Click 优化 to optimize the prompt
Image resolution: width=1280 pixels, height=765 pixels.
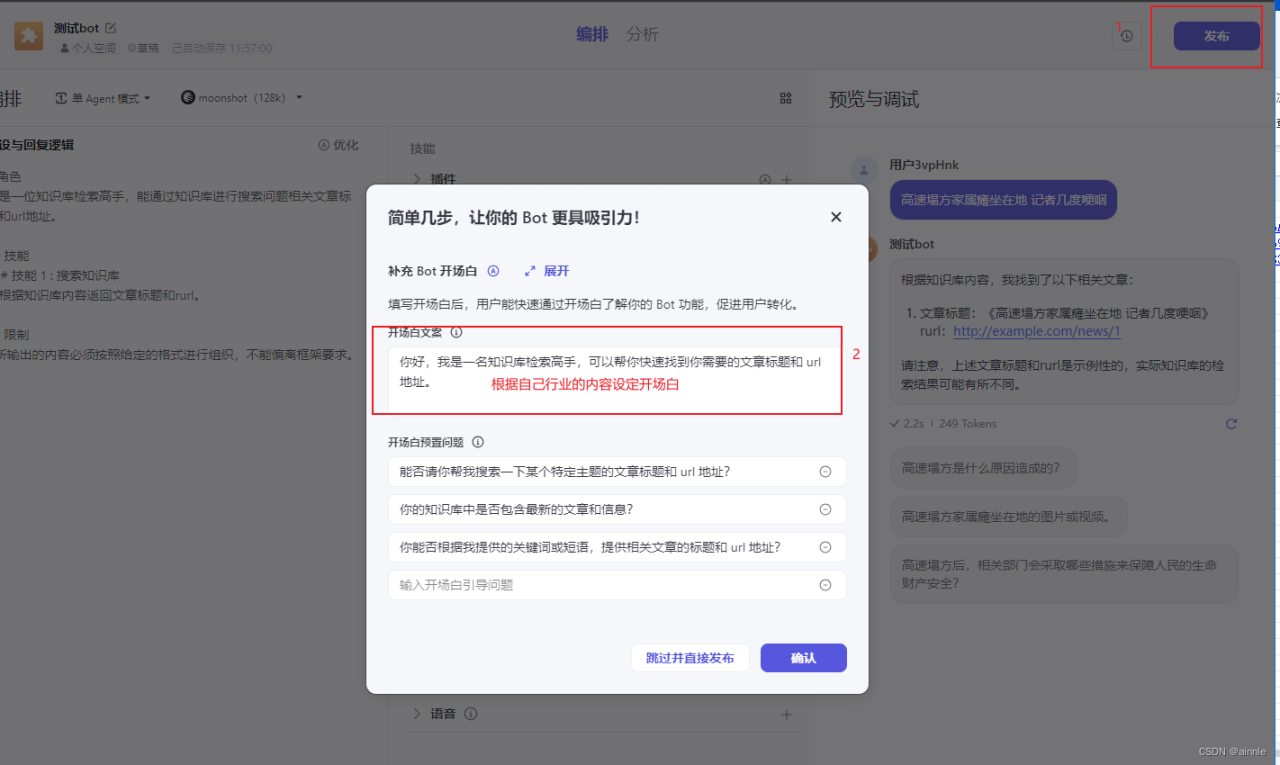pos(338,145)
